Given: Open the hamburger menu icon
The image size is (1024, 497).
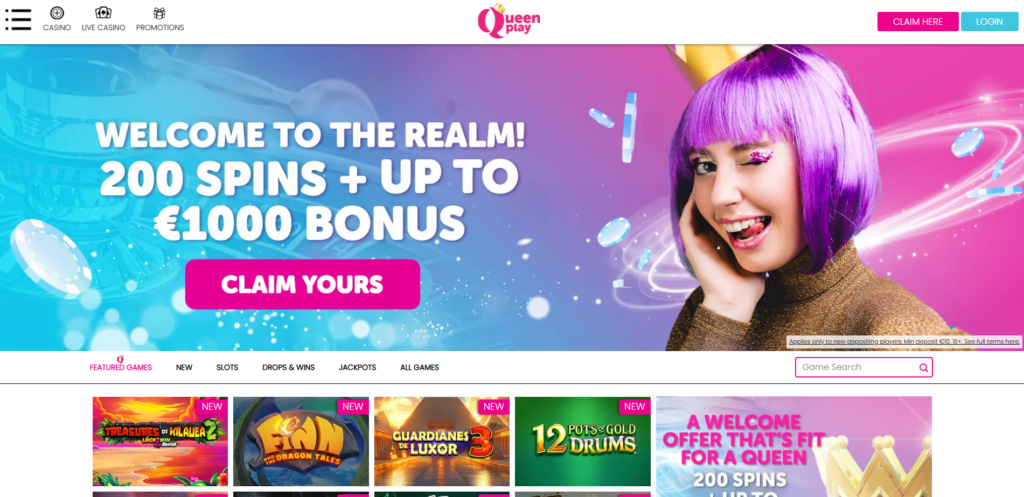Looking at the screenshot, I should (18, 20).
